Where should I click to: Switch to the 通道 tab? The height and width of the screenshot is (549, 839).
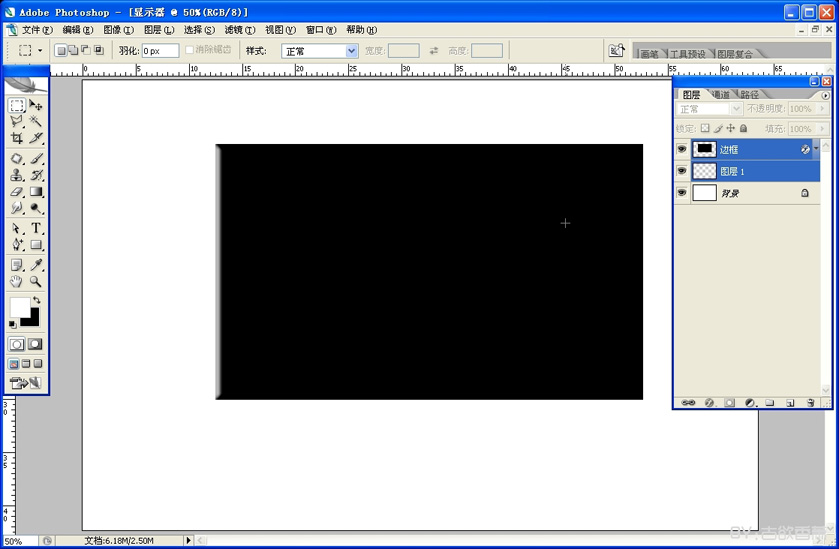coord(721,95)
